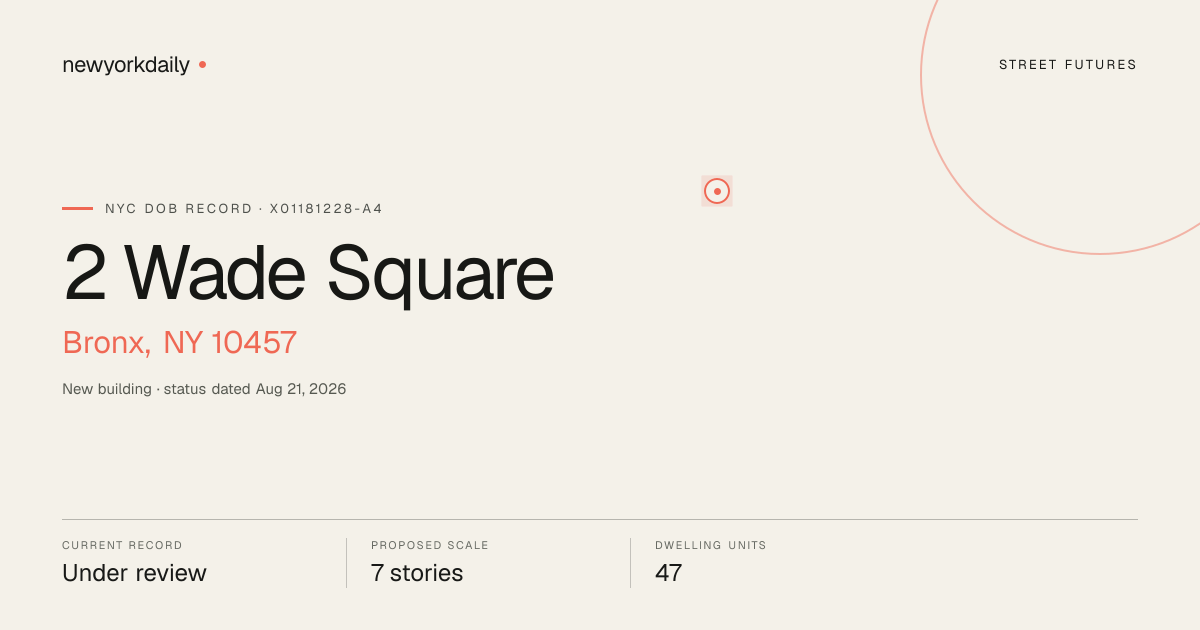Click the status dated Aug 21, 2026 line
Image resolution: width=1200 pixels, height=630 pixels.
coord(255,389)
